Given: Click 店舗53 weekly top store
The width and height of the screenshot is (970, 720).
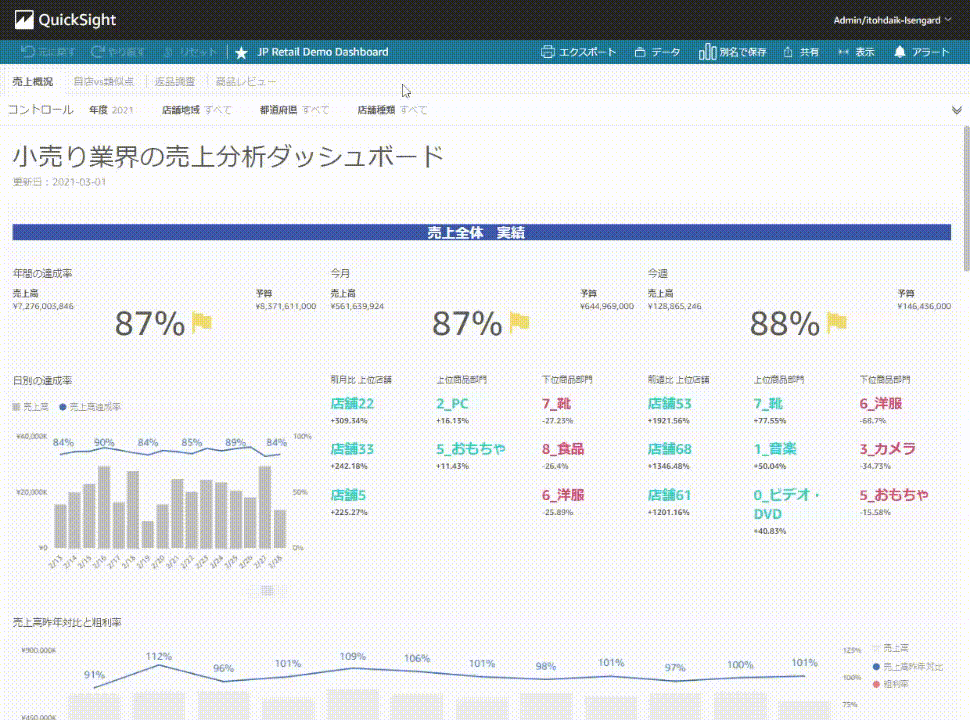Looking at the screenshot, I should pyautogui.click(x=669, y=403).
